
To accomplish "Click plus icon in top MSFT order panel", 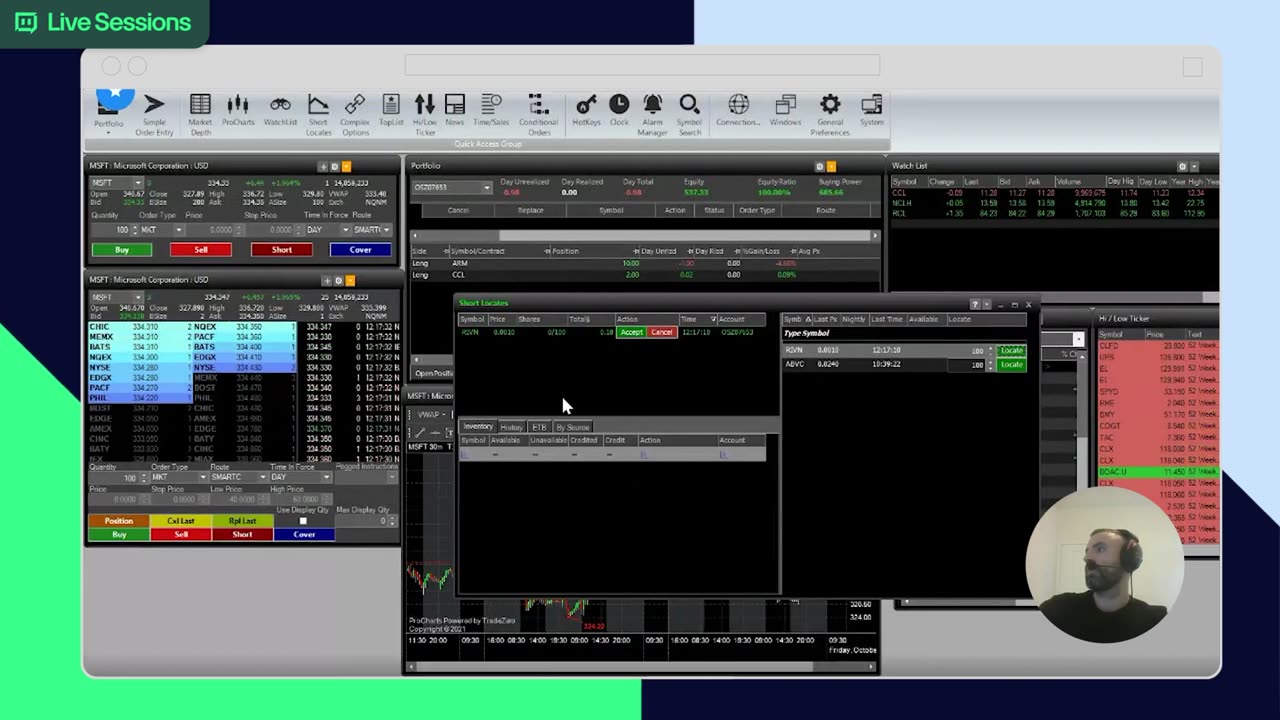I will 323,167.
